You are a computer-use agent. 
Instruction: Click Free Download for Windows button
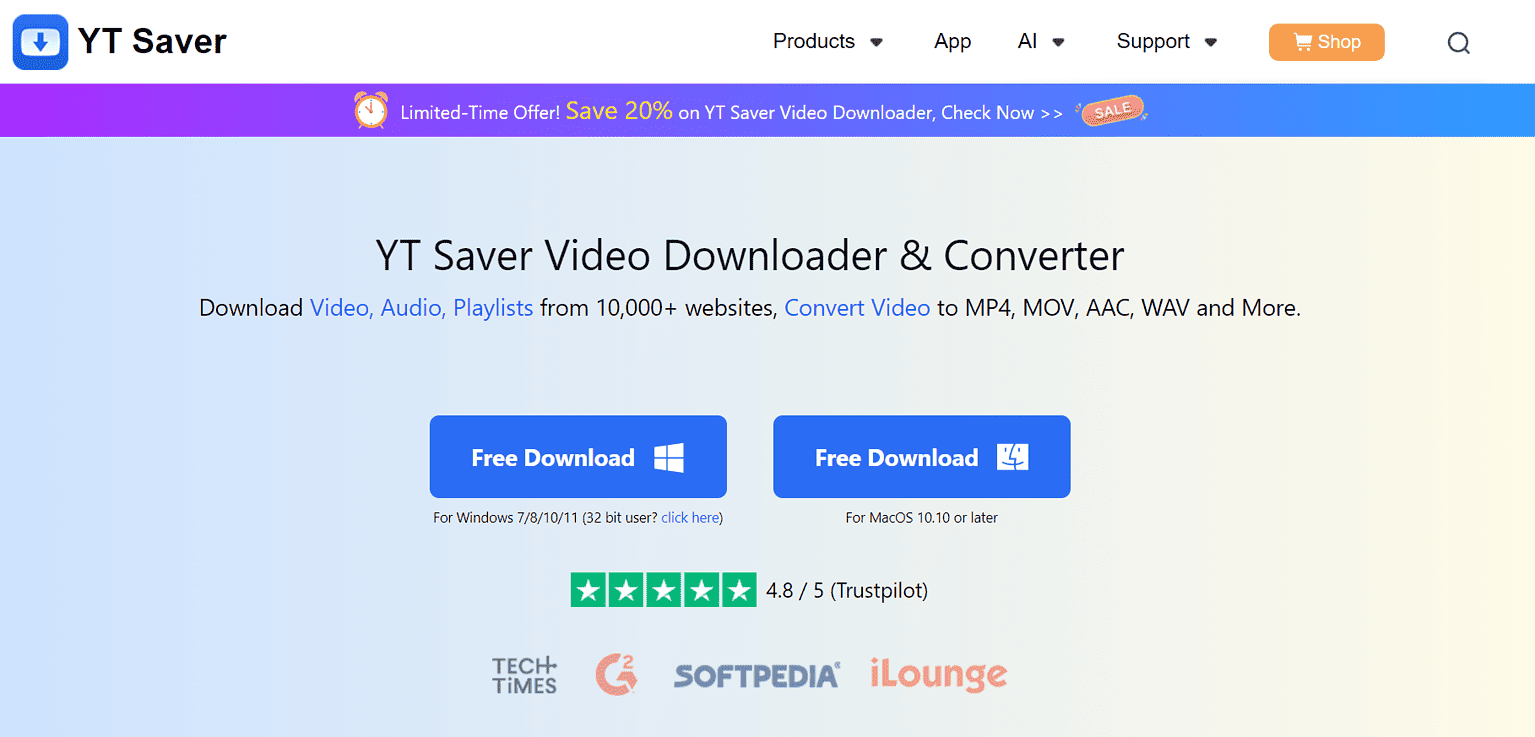pos(578,457)
